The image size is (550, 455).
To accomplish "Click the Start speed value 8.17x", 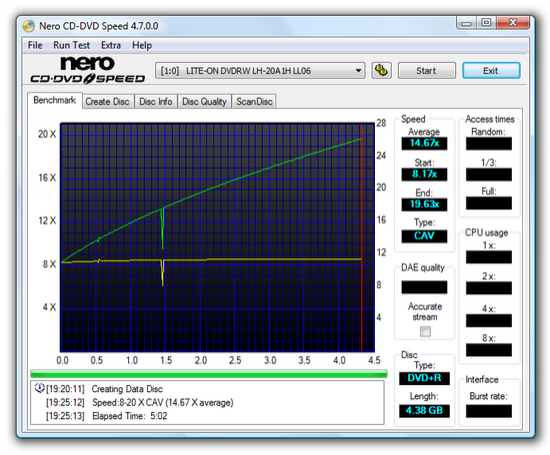I will tap(424, 174).
